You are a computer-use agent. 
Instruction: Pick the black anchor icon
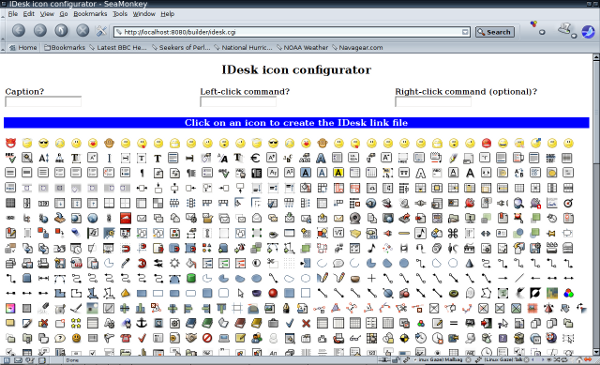coord(142,323)
